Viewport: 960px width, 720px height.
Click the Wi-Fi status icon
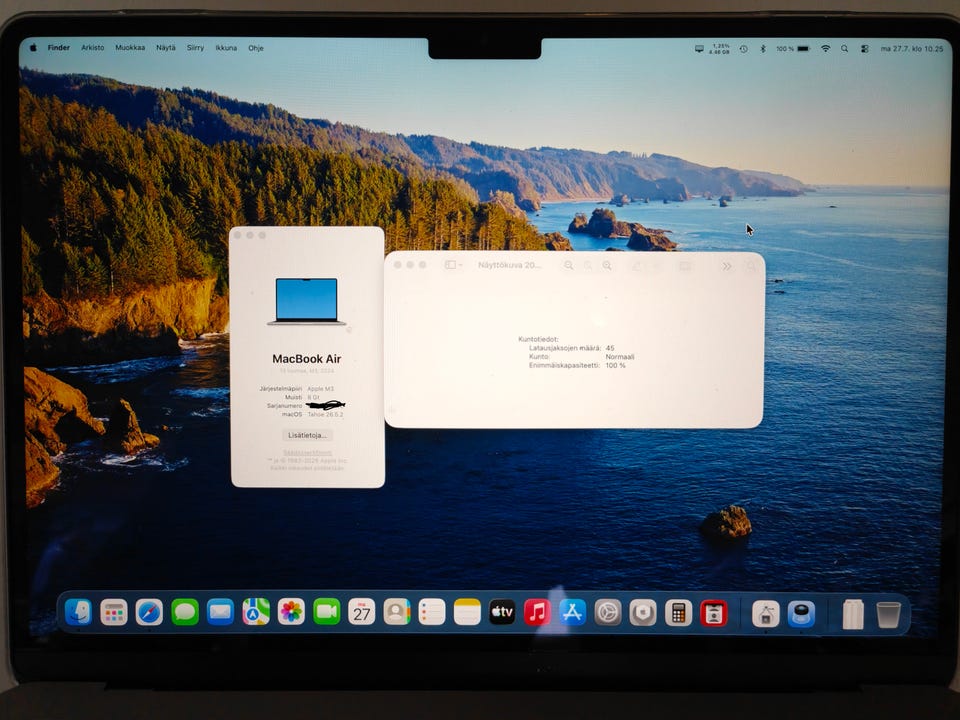[825, 48]
